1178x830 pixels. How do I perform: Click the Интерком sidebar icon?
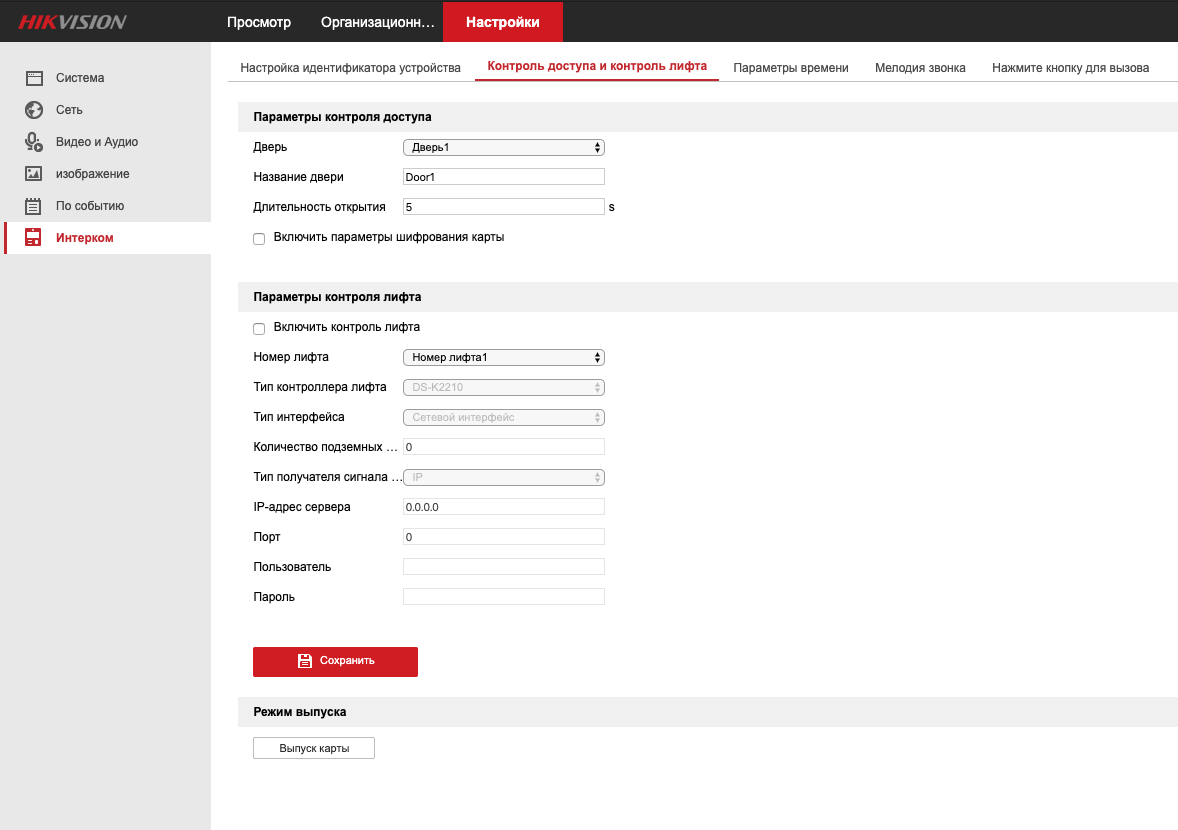34,238
